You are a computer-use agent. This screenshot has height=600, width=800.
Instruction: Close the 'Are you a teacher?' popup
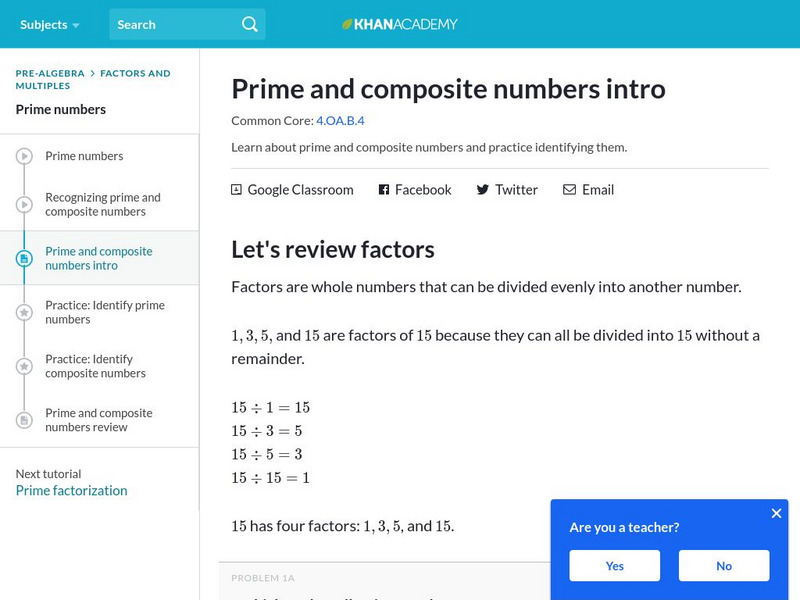pos(776,513)
